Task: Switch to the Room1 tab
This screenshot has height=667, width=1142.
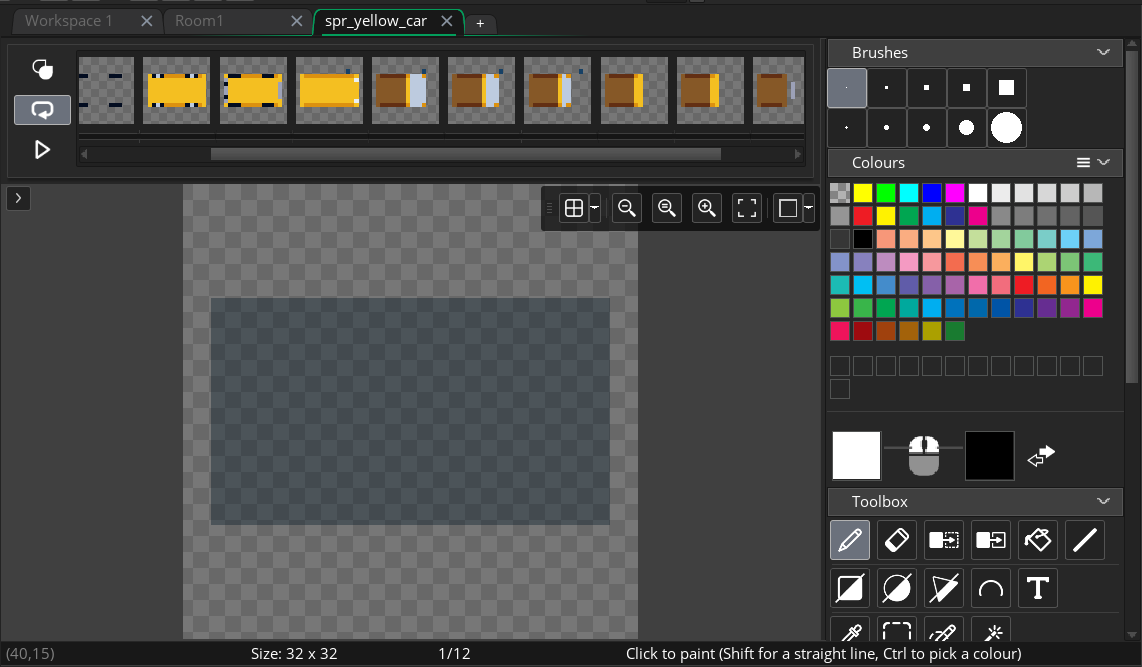Action: 199,21
